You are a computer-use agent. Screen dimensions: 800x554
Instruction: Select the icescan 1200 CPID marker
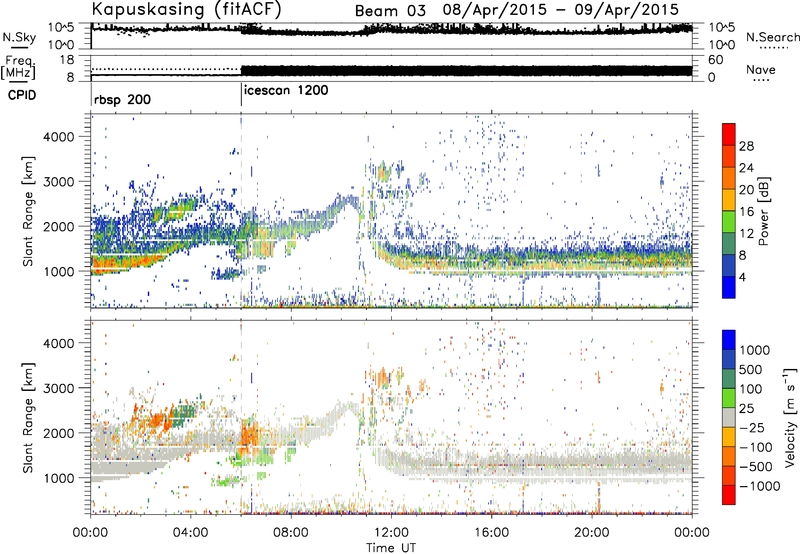286,91
